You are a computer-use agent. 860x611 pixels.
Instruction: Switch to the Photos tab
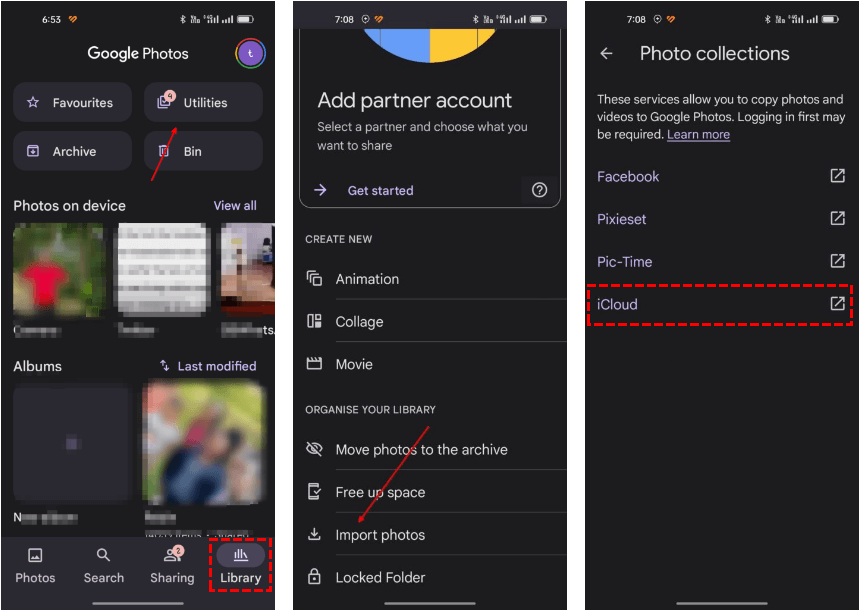[x=35, y=565]
